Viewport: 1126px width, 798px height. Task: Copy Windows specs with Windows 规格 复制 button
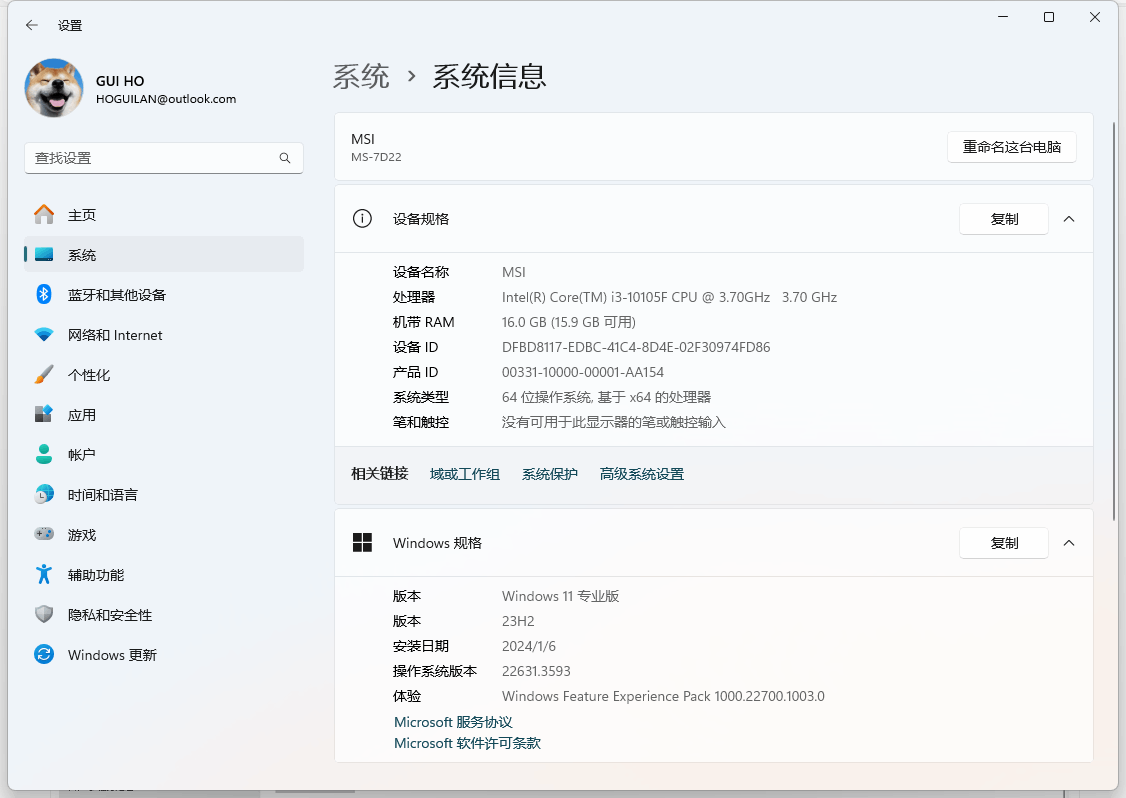(x=1004, y=543)
